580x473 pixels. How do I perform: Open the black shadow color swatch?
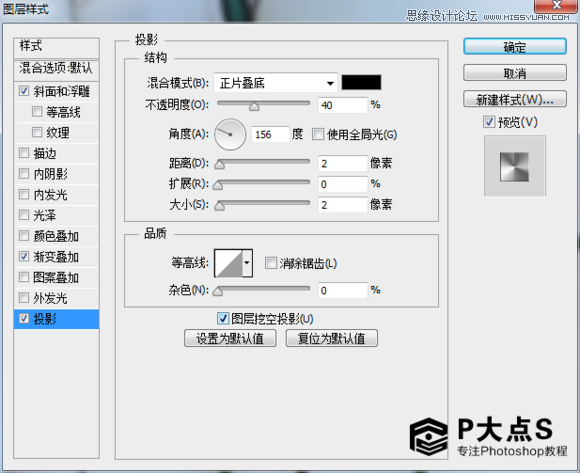[361, 82]
